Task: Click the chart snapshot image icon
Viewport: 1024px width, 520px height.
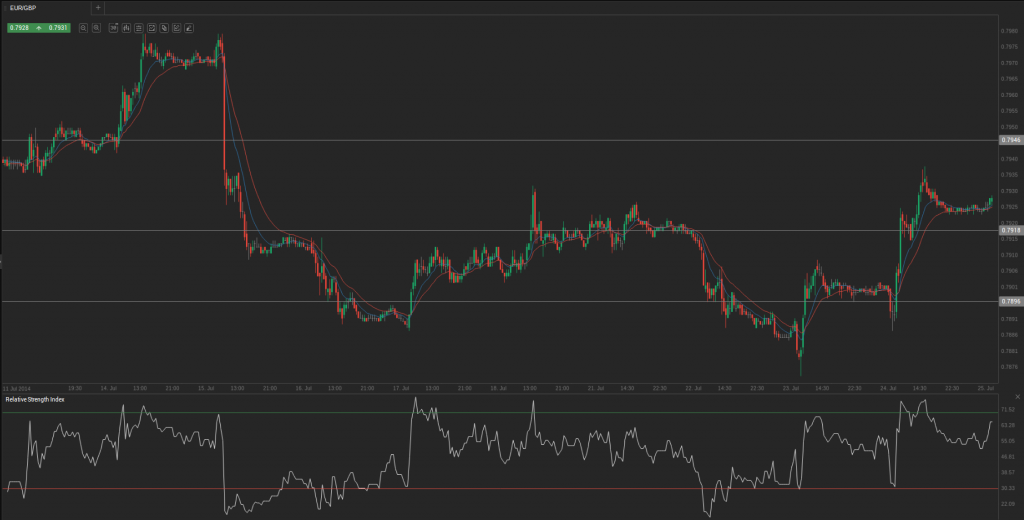Action: pyautogui.click(x=152, y=28)
